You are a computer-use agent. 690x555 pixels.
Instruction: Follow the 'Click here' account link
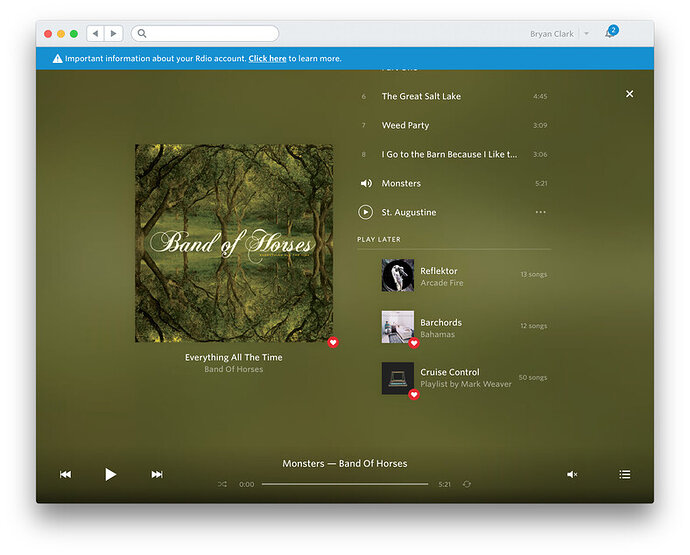267,59
